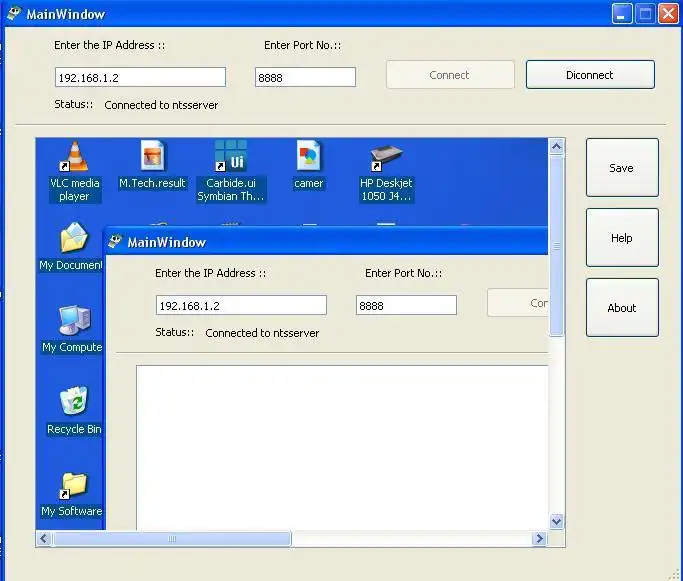Focus the remote window port field 8888
The width and height of the screenshot is (683, 581).
click(x=406, y=305)
